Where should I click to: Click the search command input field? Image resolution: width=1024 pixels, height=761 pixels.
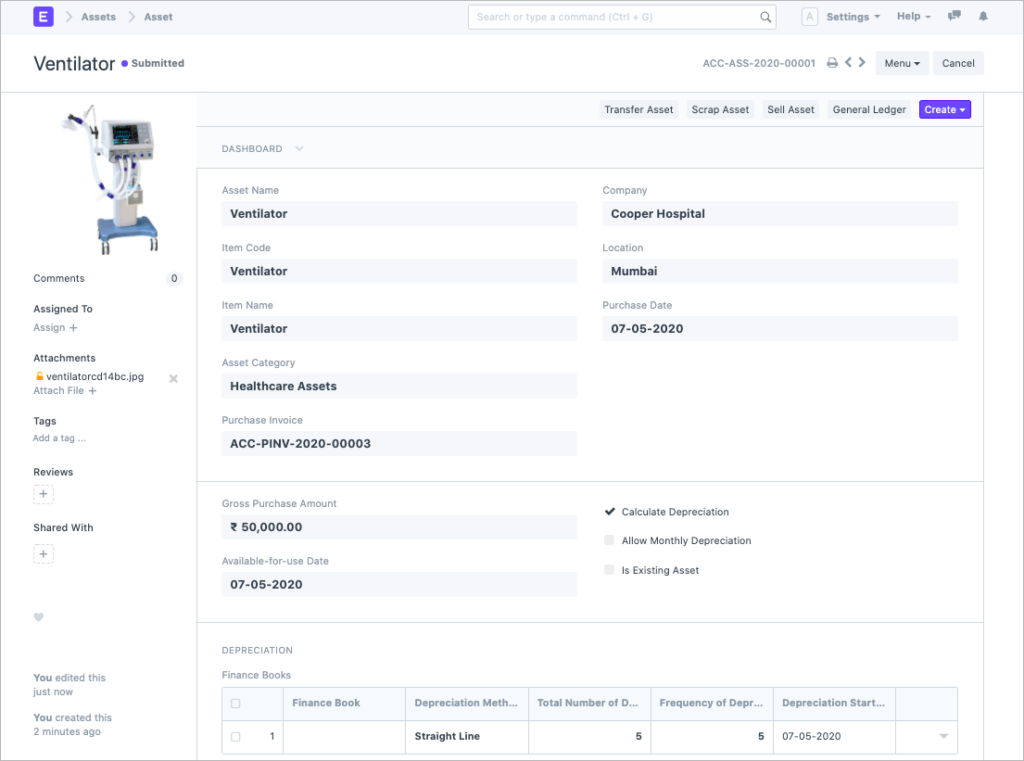pyautogui.click(x=615, y=17)
